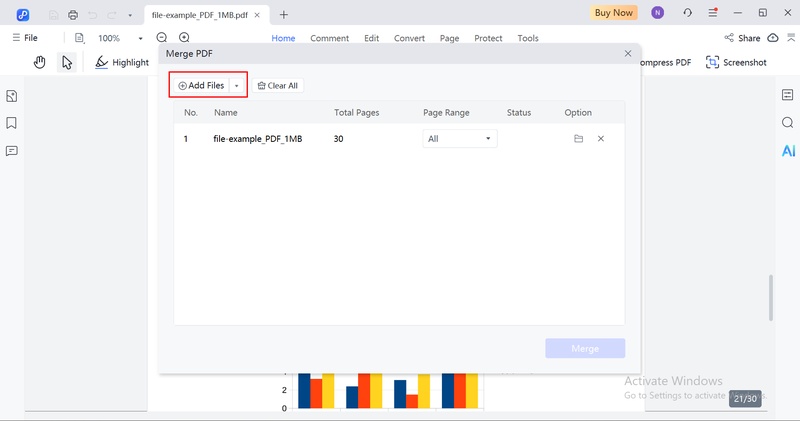The width and height of the screenshot is (800, 421).
Task: Switch to the Home tab
Action: tap(283, 38)
